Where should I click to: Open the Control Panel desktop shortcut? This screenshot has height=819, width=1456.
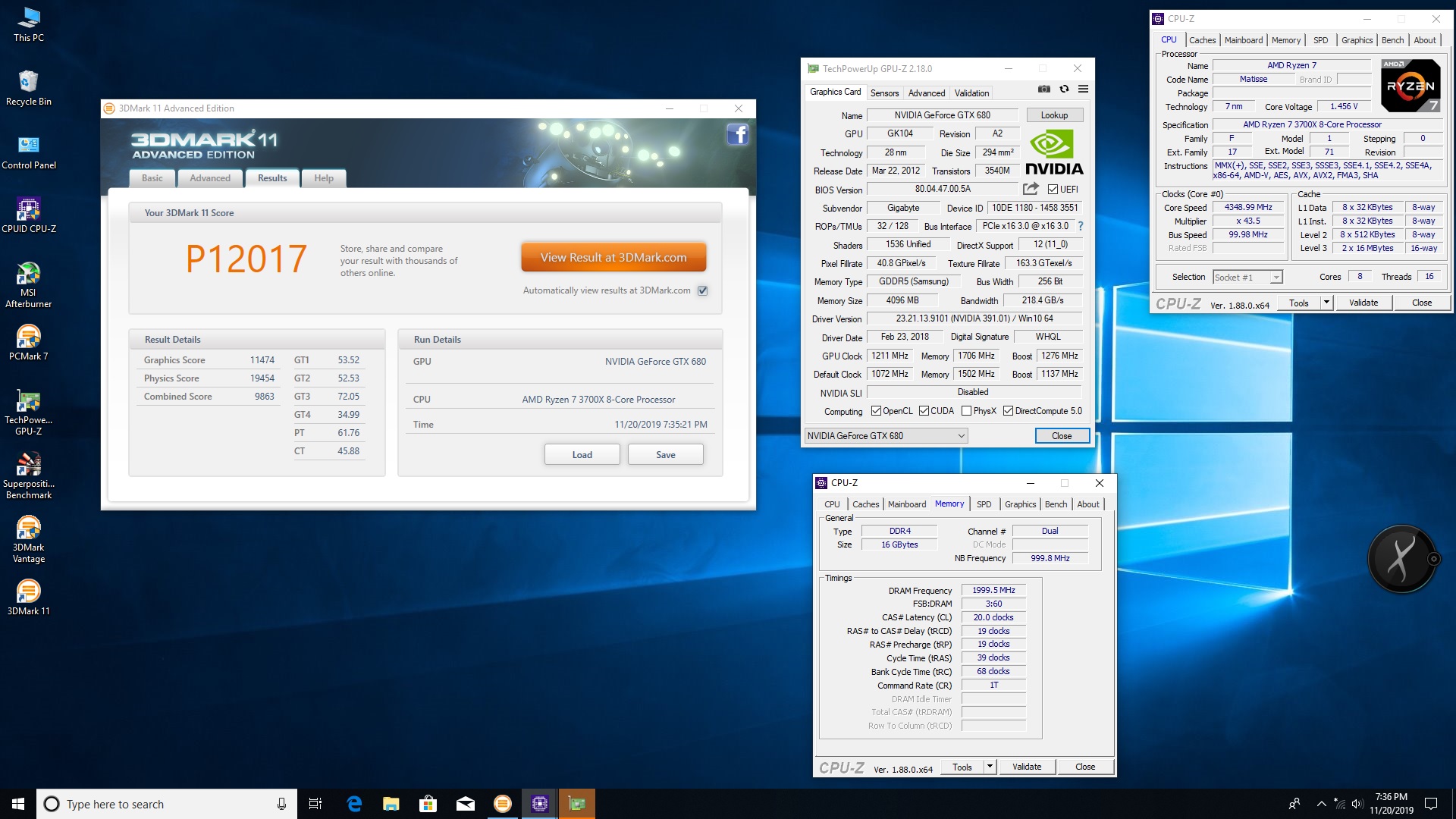[x=29, y=152]
